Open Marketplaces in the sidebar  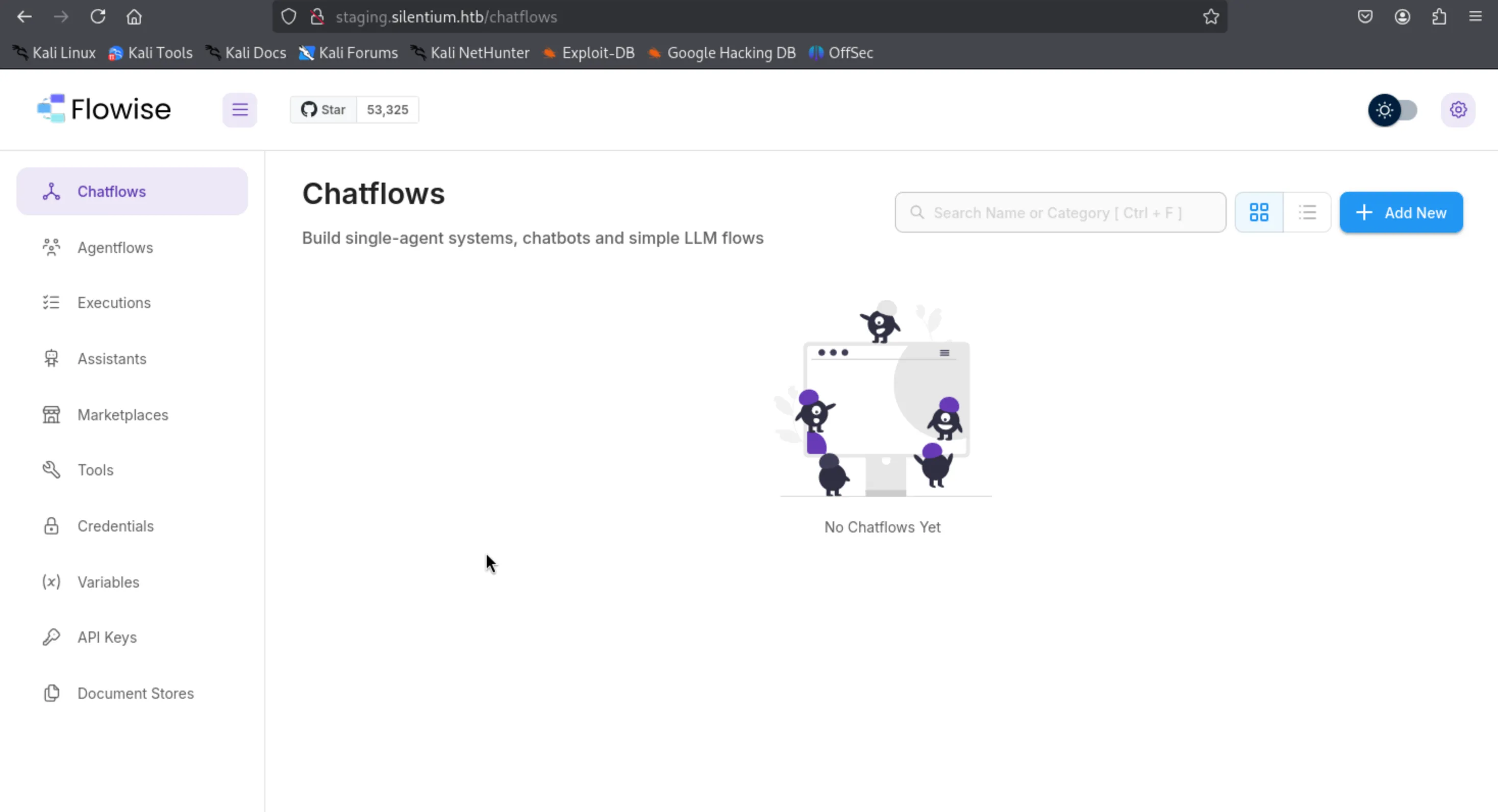pyautogui.click(x=132, y=415)
